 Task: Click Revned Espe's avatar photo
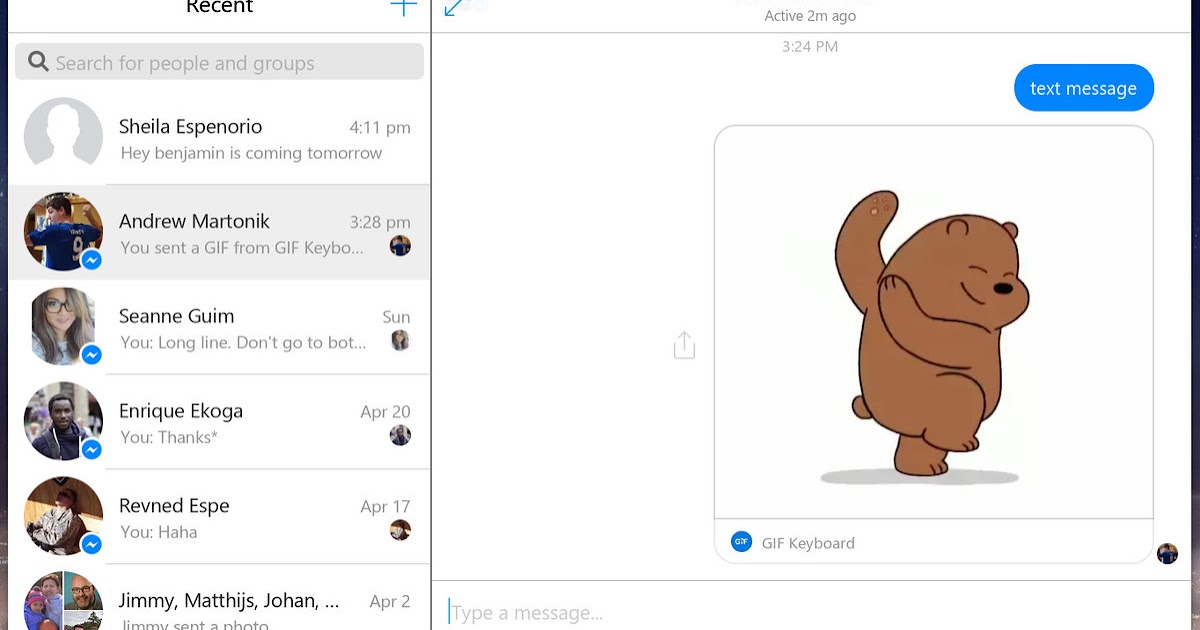click(x=63, y=517)
